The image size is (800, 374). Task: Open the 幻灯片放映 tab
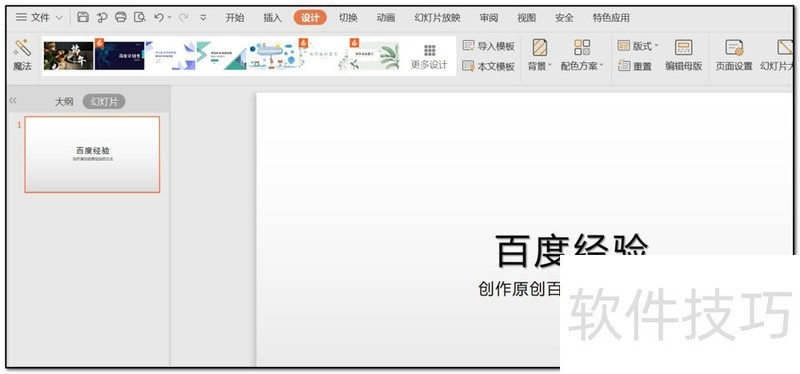pyautogui.click(x=437, y=18)
